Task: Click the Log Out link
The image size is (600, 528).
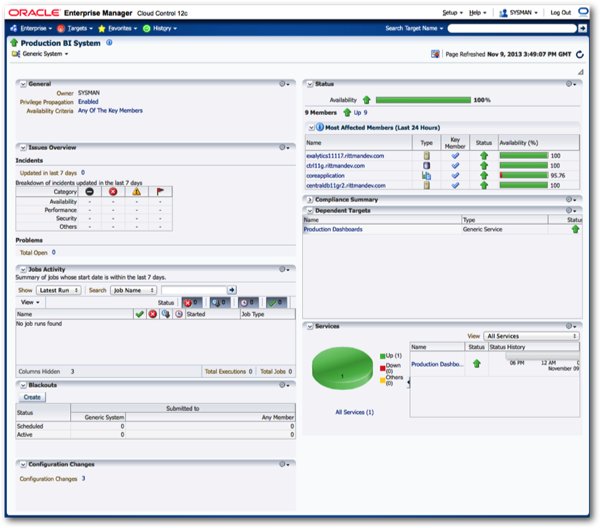Action: click(x=561, y=13)
